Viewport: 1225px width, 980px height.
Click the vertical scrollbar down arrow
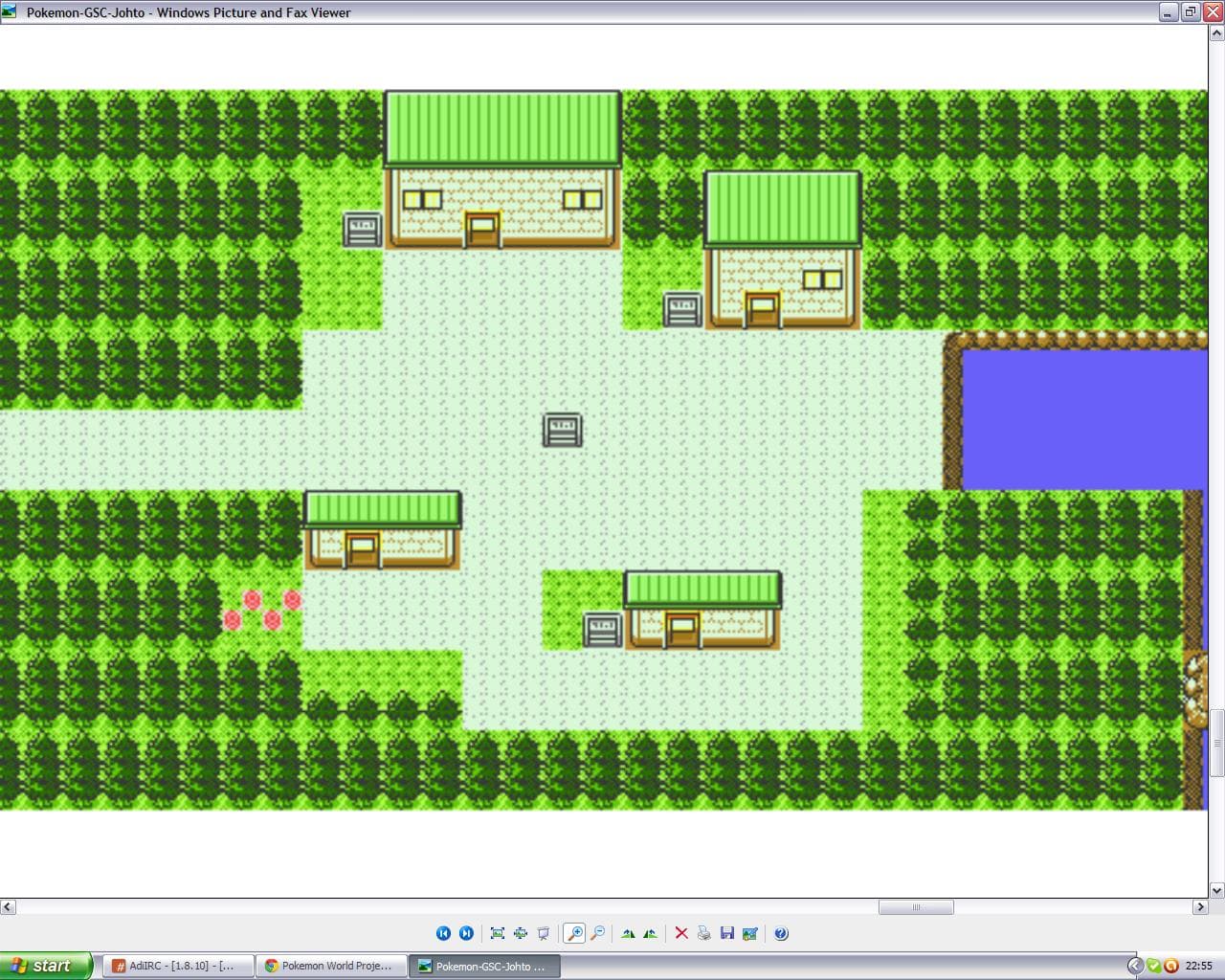[1217, 890]
